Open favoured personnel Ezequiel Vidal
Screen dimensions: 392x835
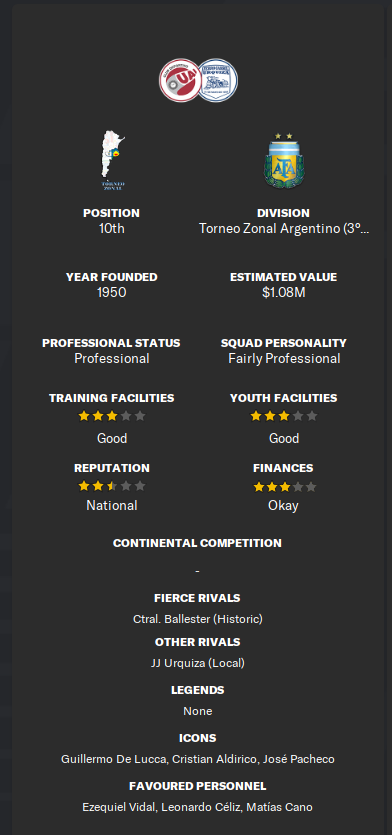(119, 807)
